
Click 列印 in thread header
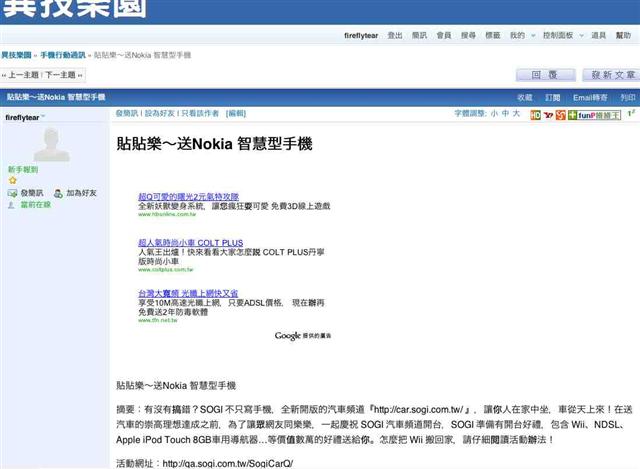tap(628, 98)
